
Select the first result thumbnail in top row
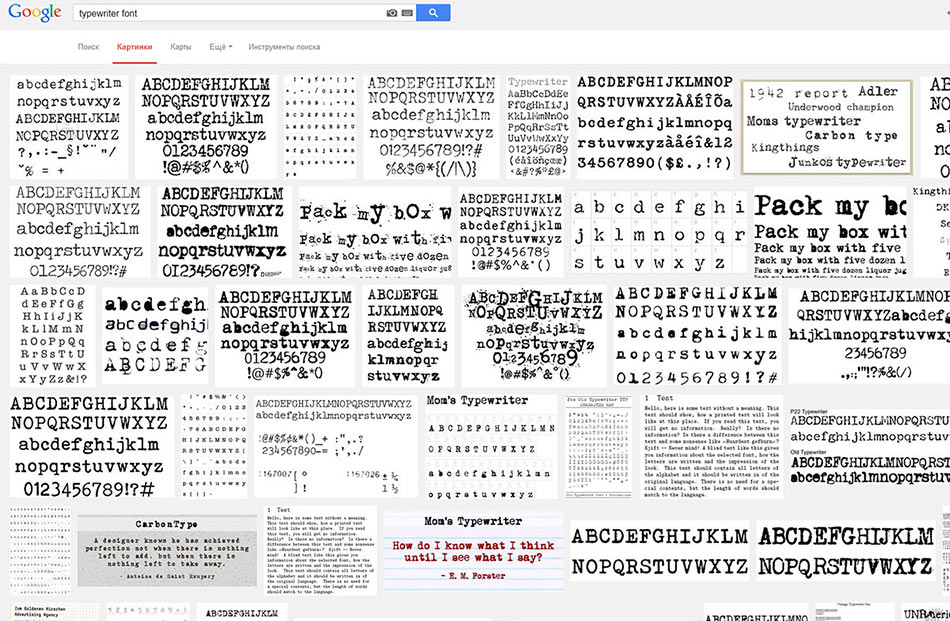pos(69,127)
